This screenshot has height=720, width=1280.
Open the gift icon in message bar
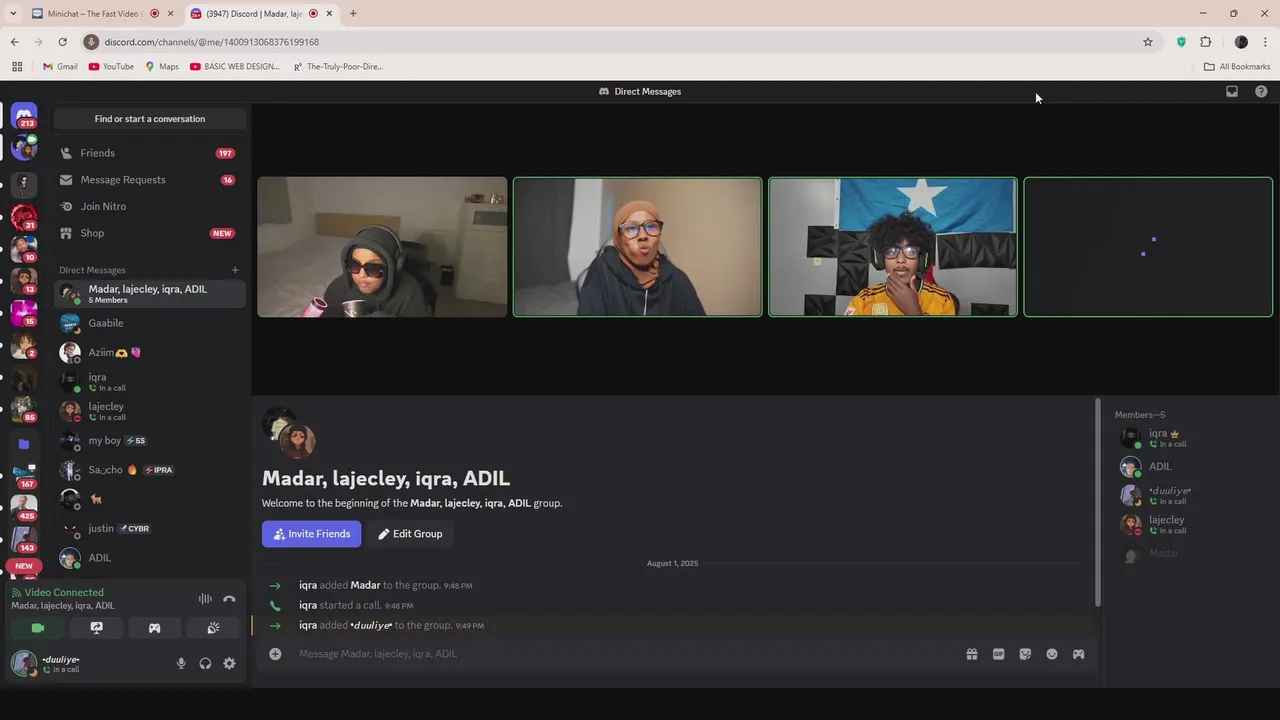[x=971, y=654]
